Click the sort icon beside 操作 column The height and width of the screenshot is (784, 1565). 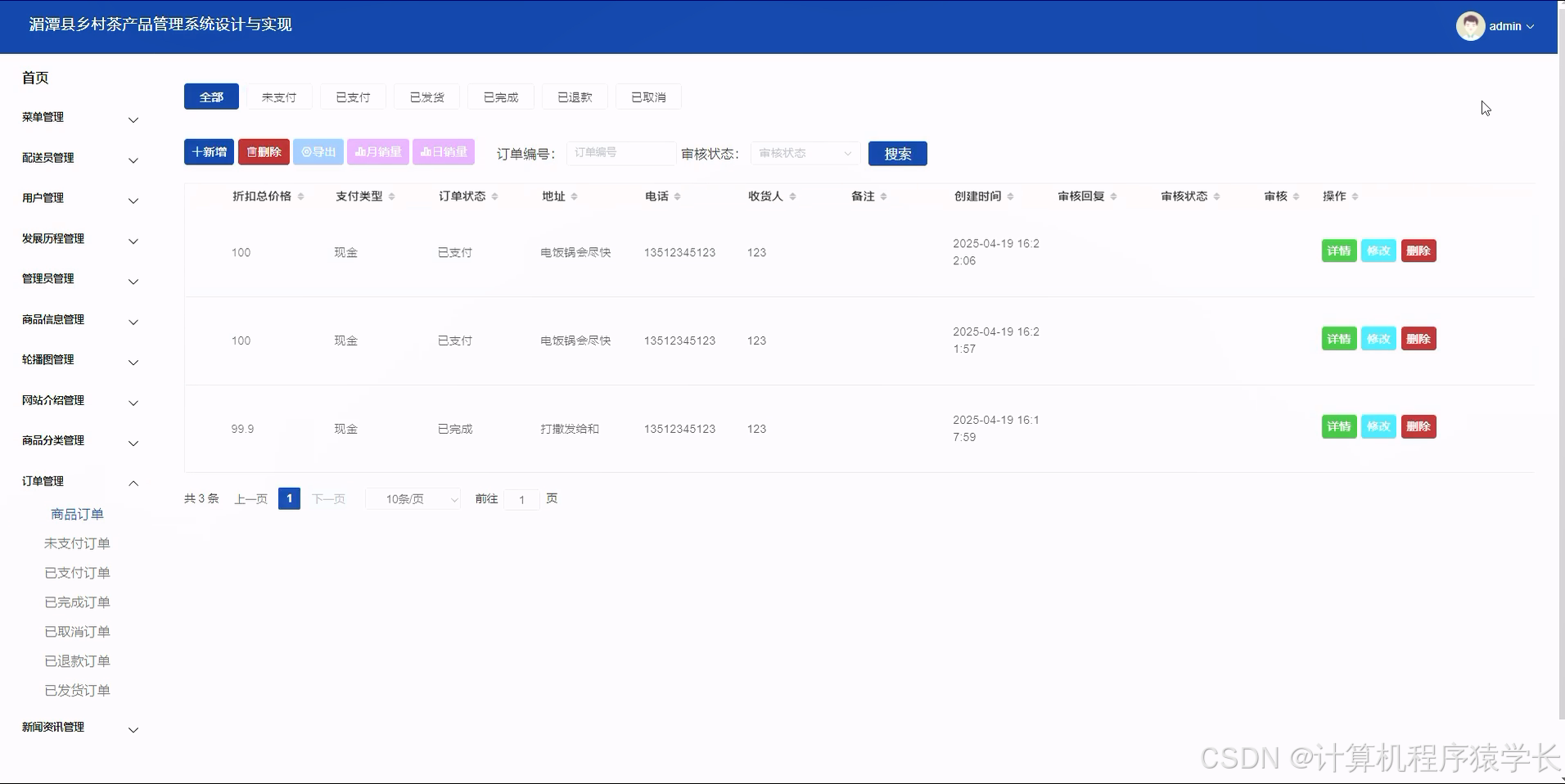pos(1355,196)
